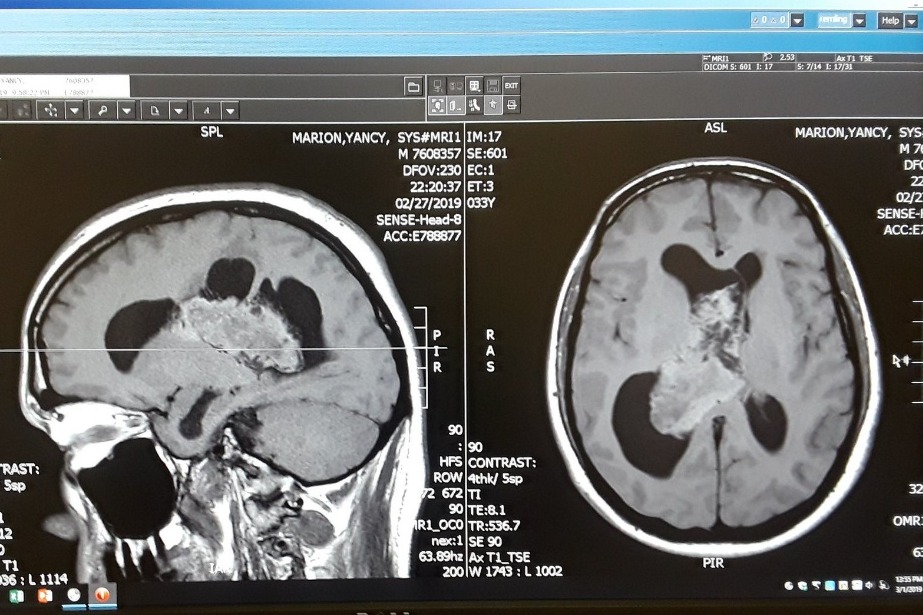Click the page/document layout tool icon
The image size is (923, 615).
pyautogui.click(x=155, y=111)
